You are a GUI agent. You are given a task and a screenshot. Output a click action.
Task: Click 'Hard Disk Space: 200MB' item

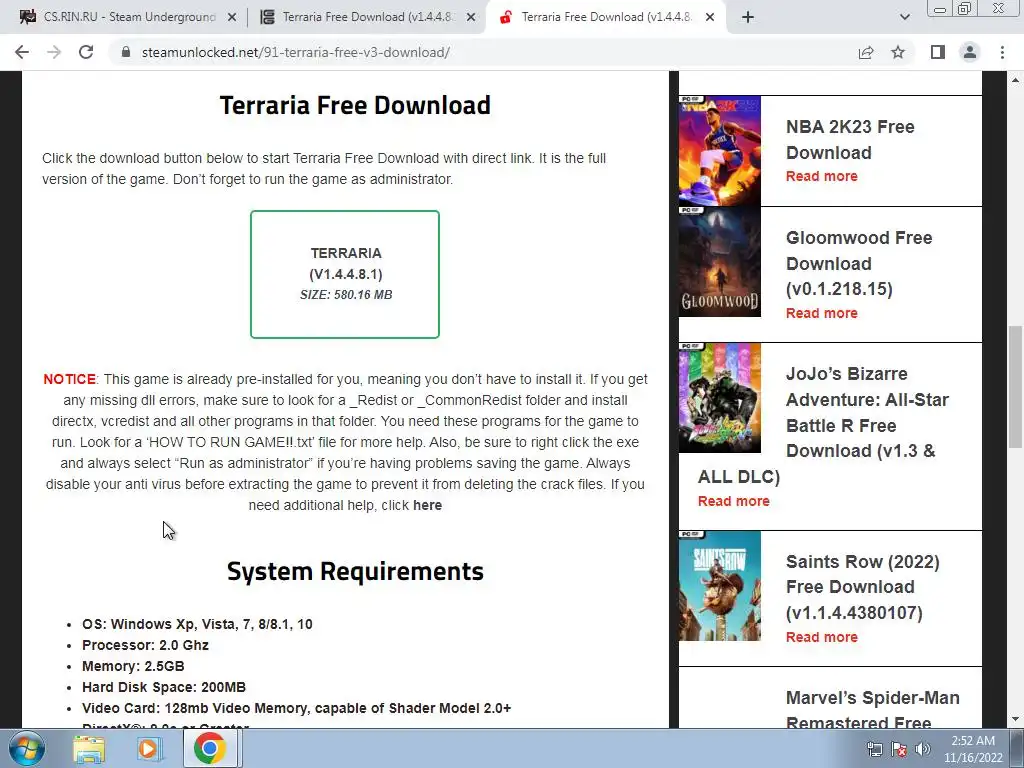tap(164, 687)
